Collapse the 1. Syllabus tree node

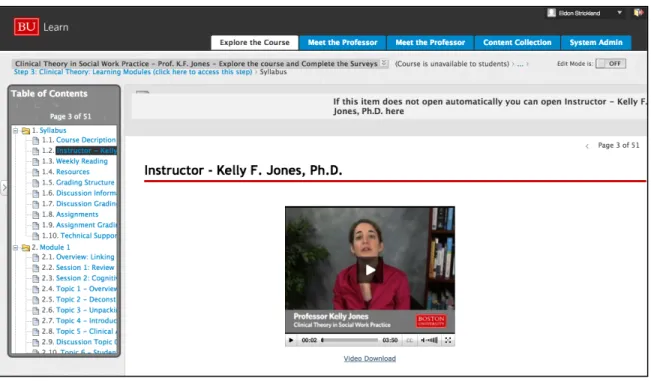point(16,131)
